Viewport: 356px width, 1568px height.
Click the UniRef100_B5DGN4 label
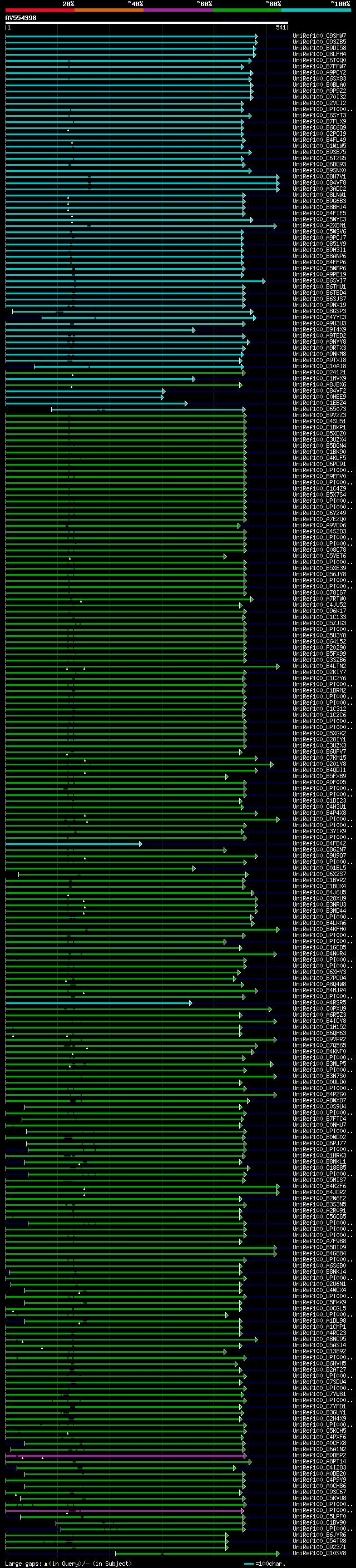[319, 446]
